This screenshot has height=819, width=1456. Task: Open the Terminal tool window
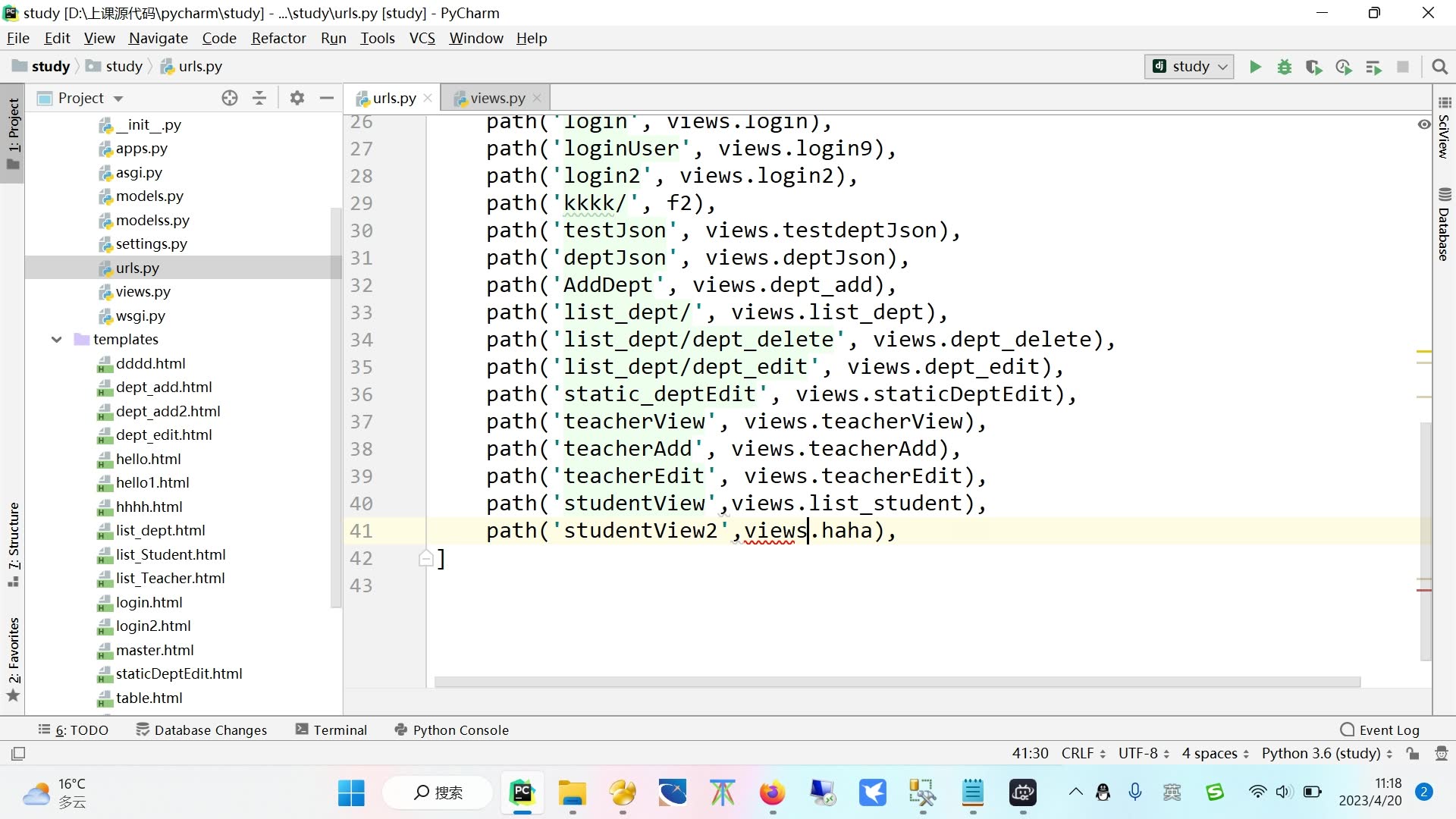pos(331,730)
